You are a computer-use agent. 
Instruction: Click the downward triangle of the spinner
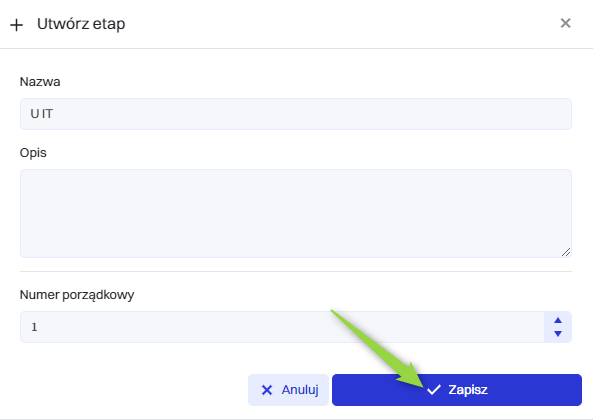click(x=558, y=333)
